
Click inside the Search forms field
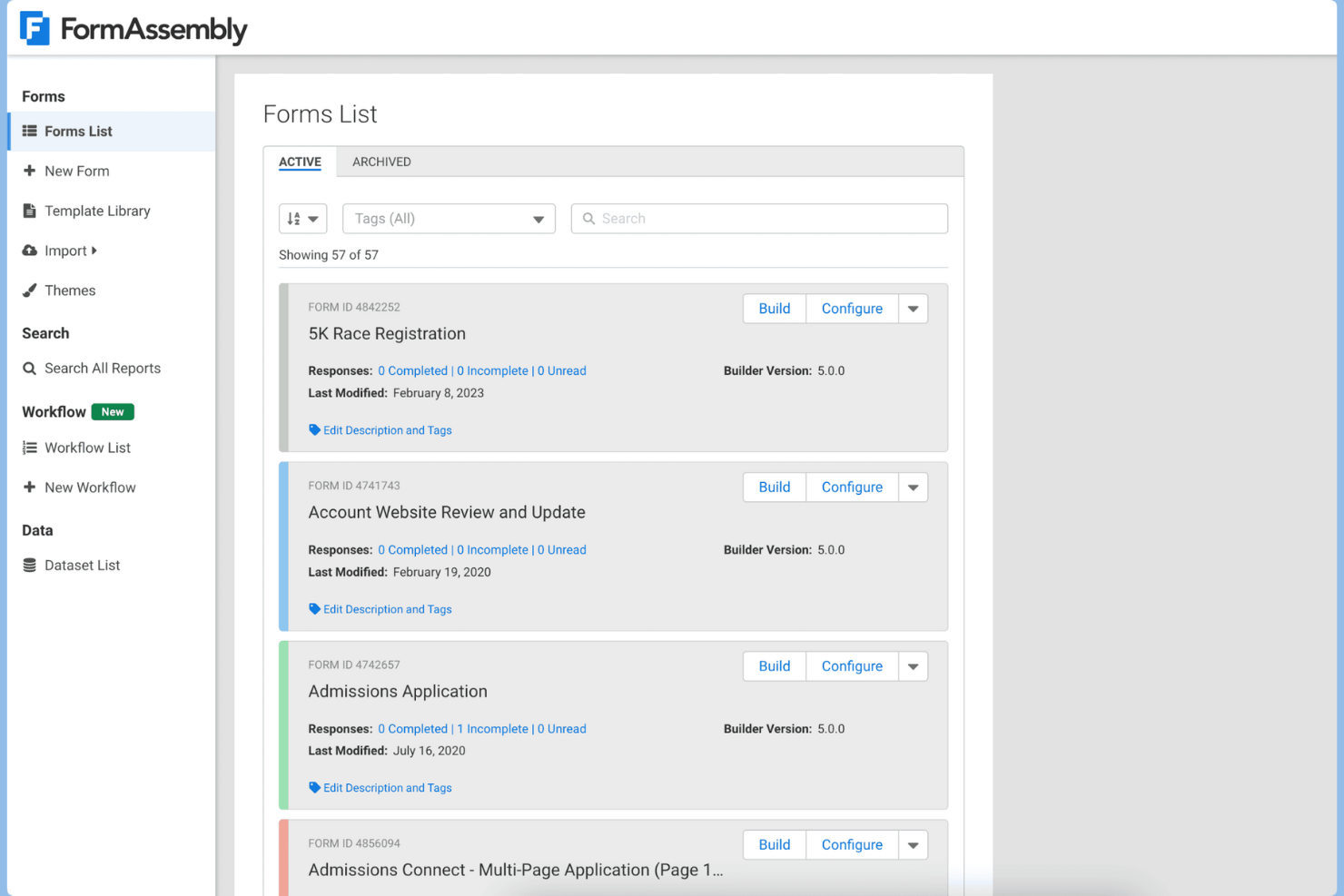pyautogui.click(x=759, y=218)
